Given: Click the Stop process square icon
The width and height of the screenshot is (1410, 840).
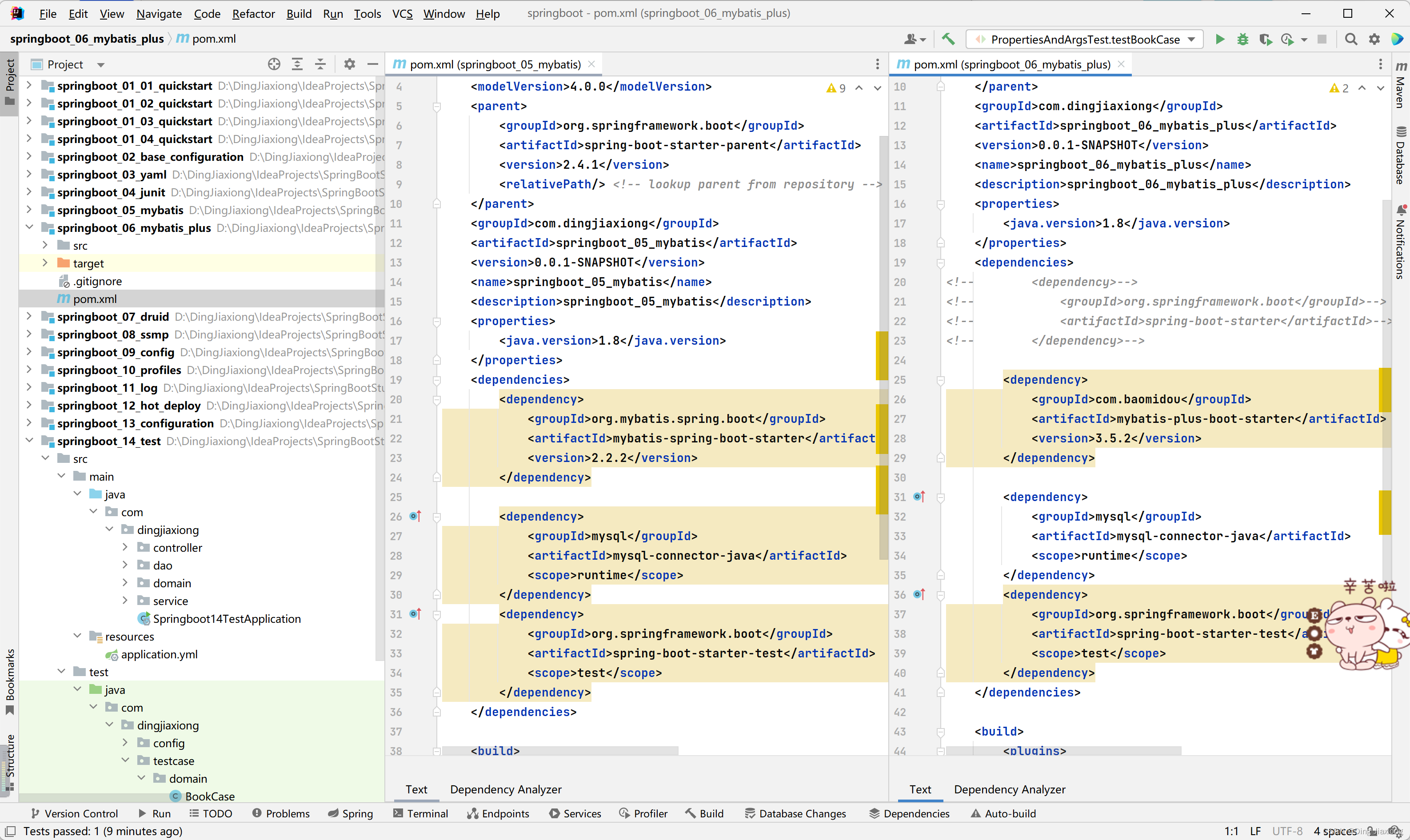Looking at the screenshot, I should (1322, 39).
